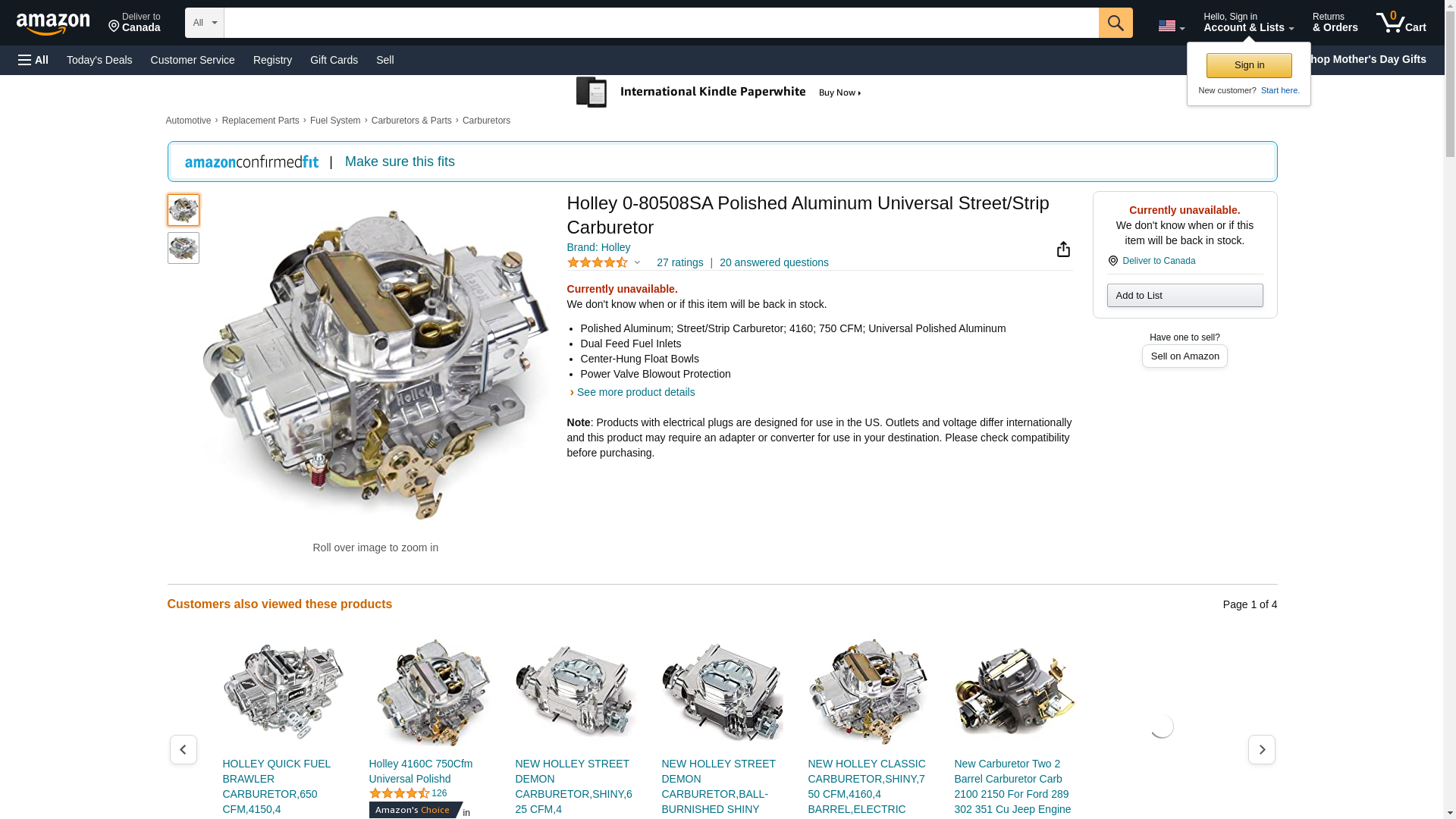Expand See more product details
The height and width of the screenshot is (819, 1456).
[635, 392]
